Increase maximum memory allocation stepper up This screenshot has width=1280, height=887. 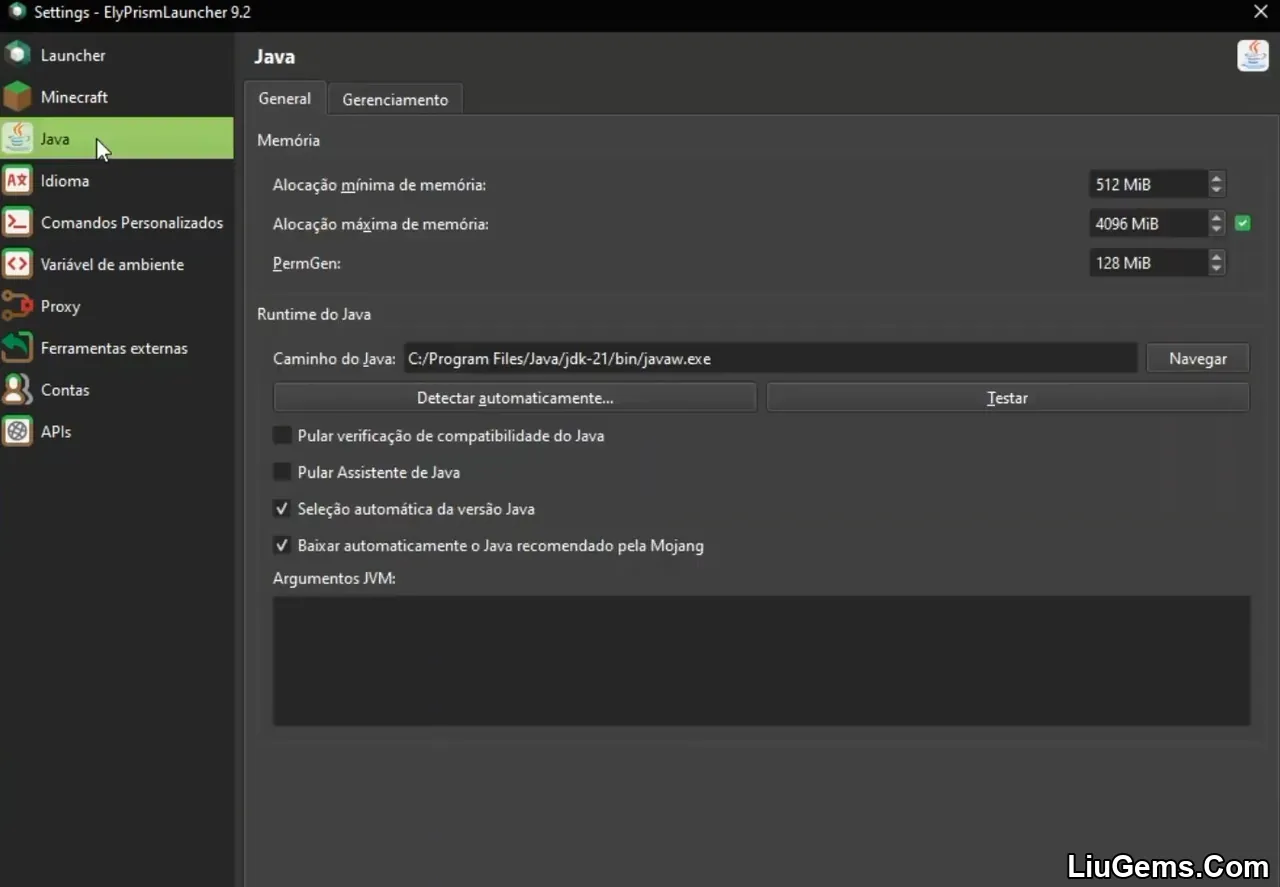pyautogui.click(x=1216, y=218)
